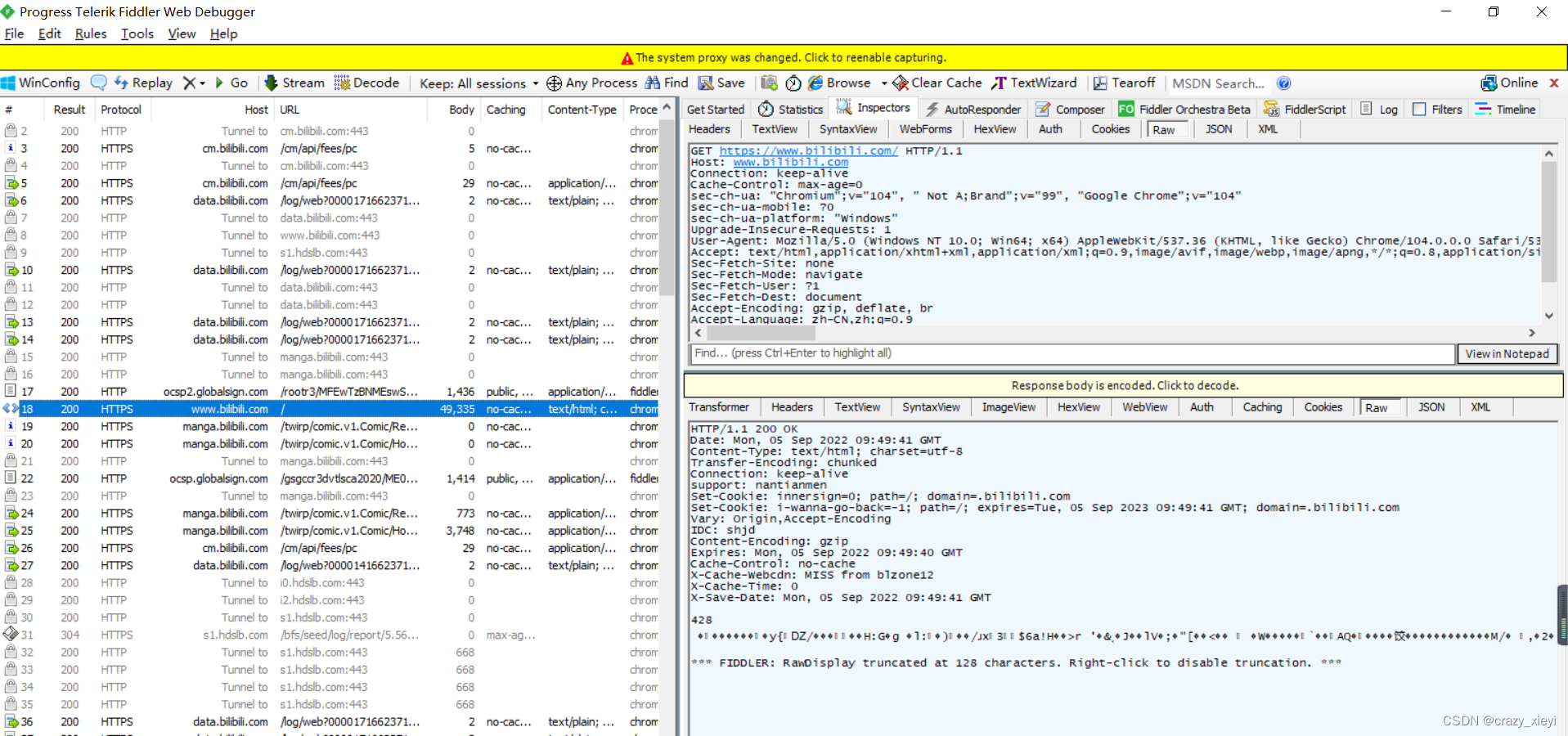Select session 17 ocsp2.globalsign.com
This screenshot has height=736, width=1568.
click(x=329, y=392)
